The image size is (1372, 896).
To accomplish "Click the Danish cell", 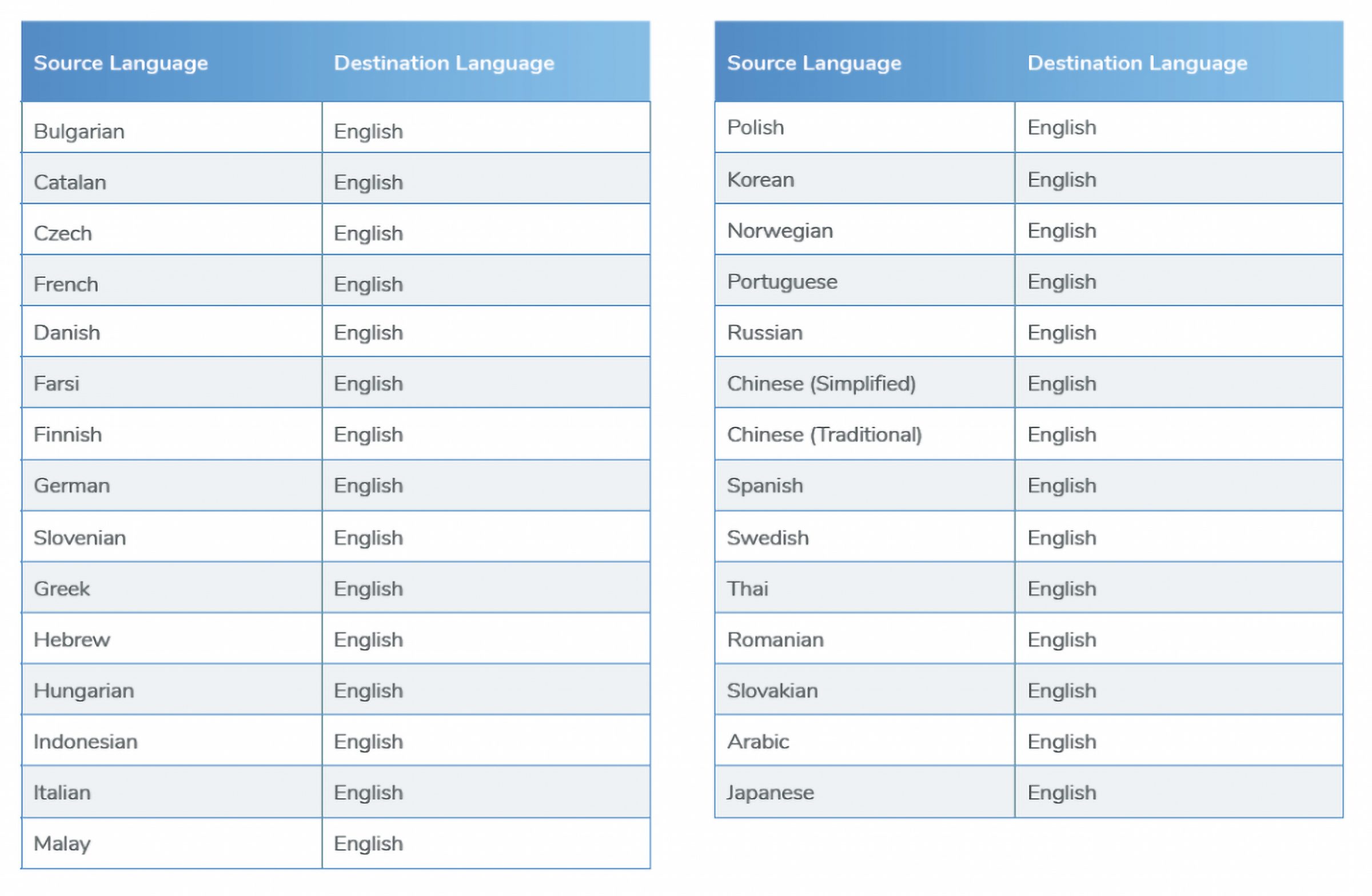I will pos(172,331).
